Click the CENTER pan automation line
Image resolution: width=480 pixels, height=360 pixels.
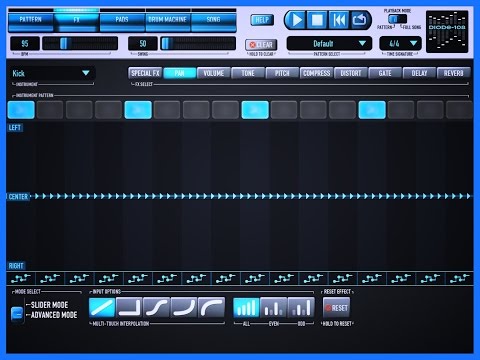coord(251,196)
